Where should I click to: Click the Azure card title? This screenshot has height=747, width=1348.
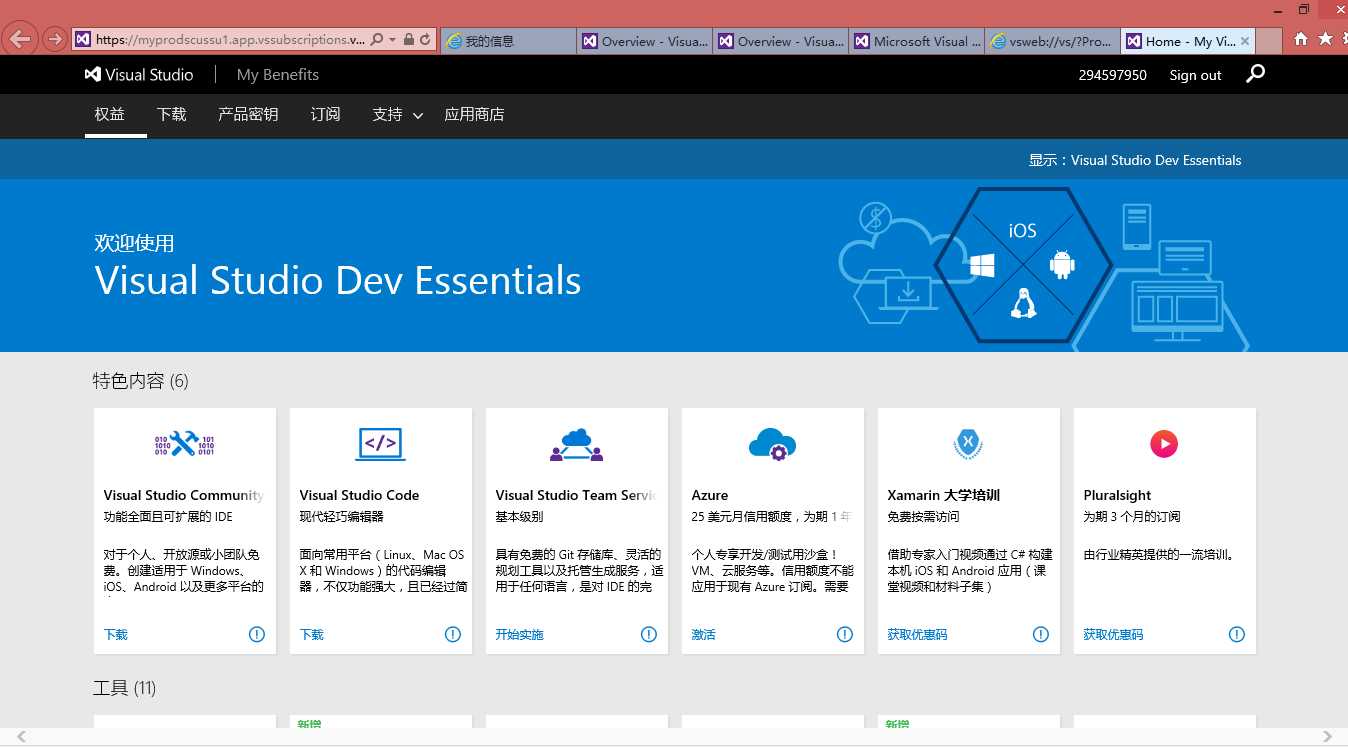coord(710,495)
